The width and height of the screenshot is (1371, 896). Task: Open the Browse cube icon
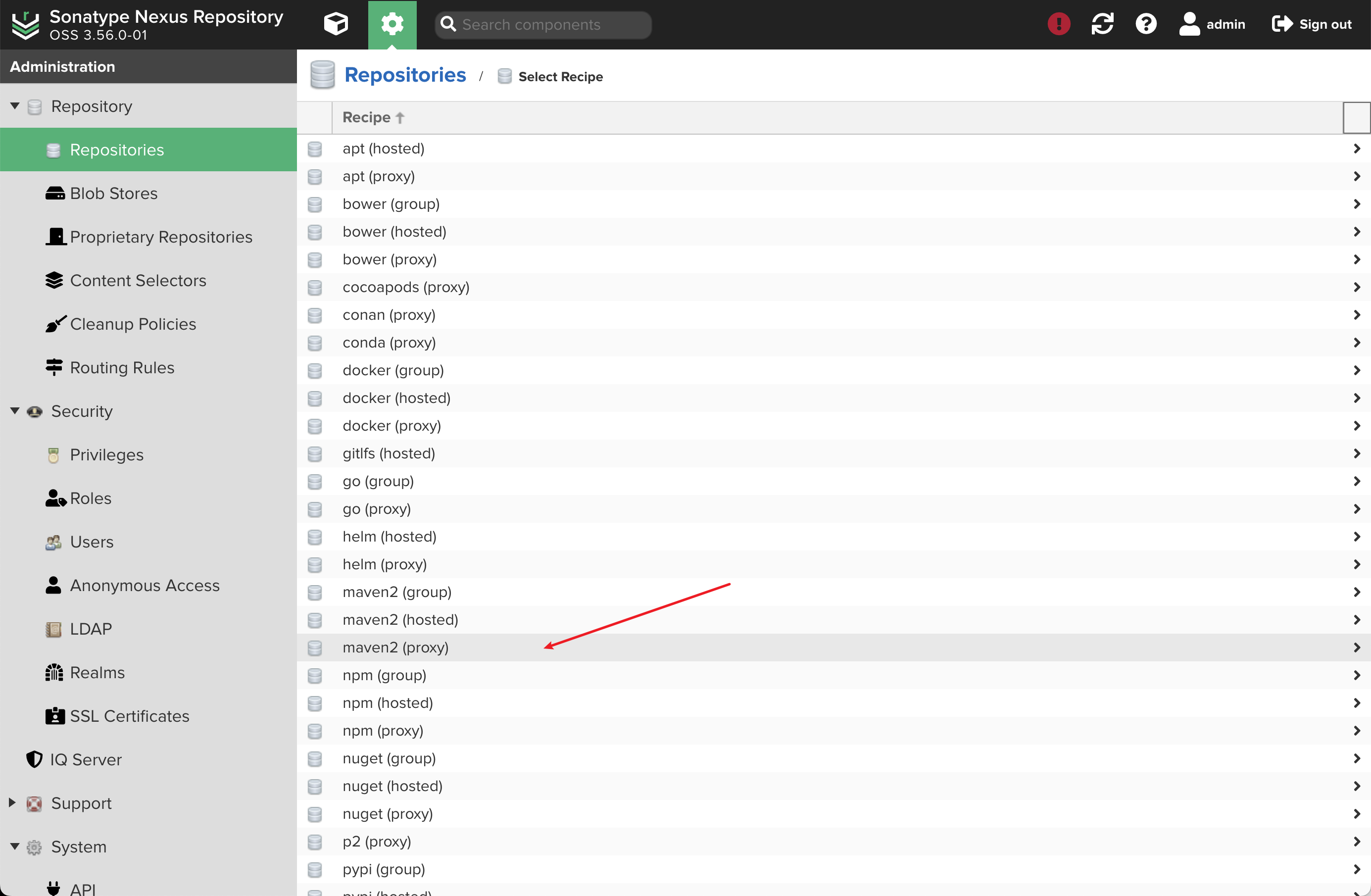[x=336, y=24]
